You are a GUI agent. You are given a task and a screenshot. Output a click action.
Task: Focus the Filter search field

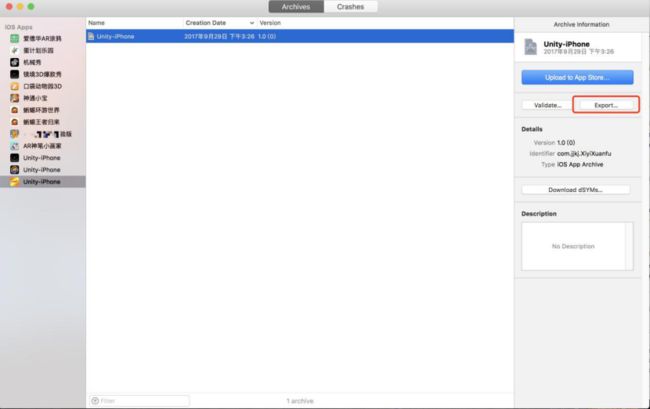click(139, 401)
